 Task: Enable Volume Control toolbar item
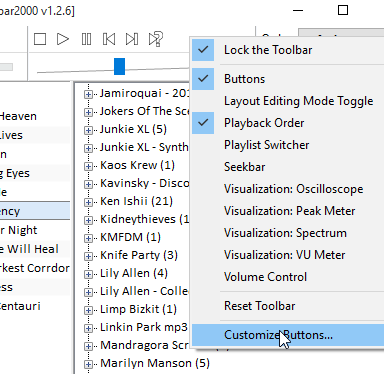click(288, 277)
